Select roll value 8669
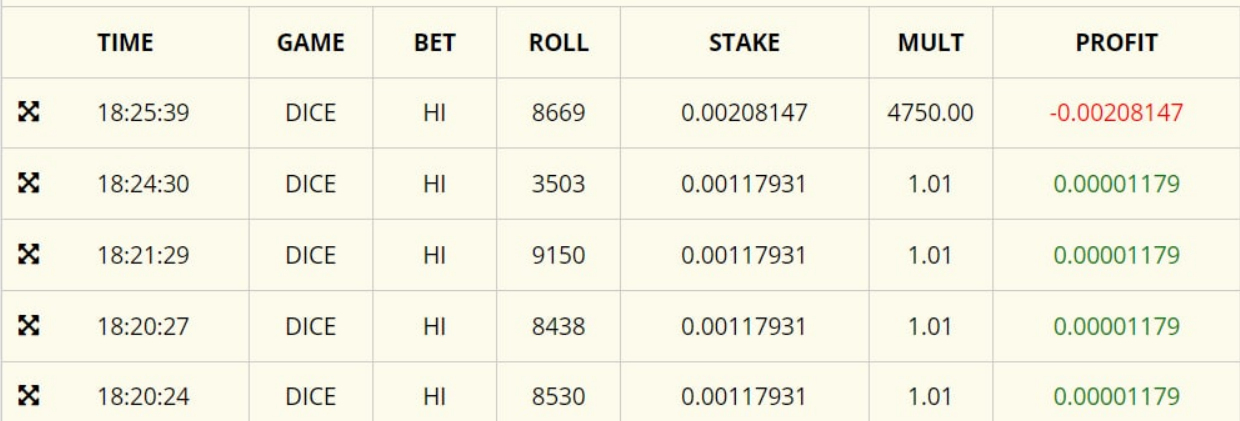Screen dimensions: 1240x421 pyautogui.click(x=558, y=113)
